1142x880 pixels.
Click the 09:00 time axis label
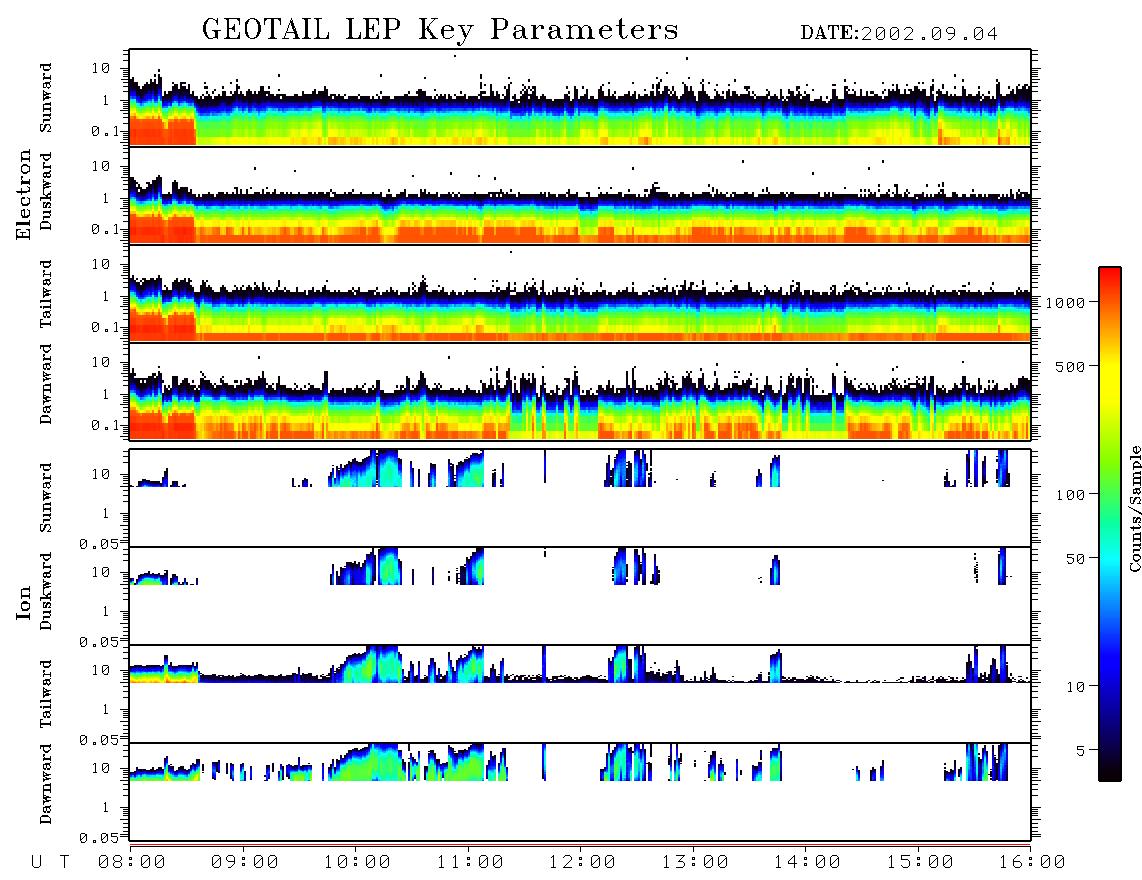click(245, 862)
